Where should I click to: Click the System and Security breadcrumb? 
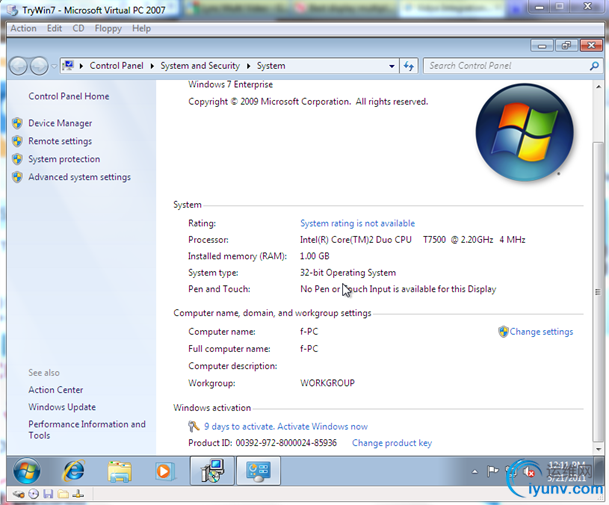[x=200, y=66]
